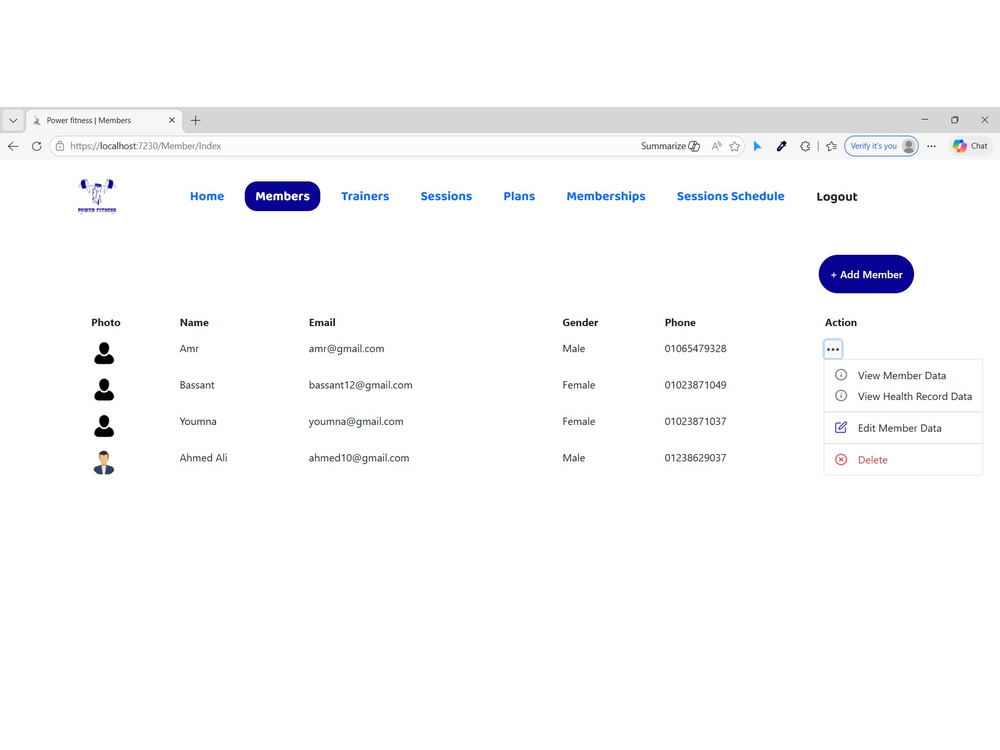Go to the Trainers page

pos(365,196)
